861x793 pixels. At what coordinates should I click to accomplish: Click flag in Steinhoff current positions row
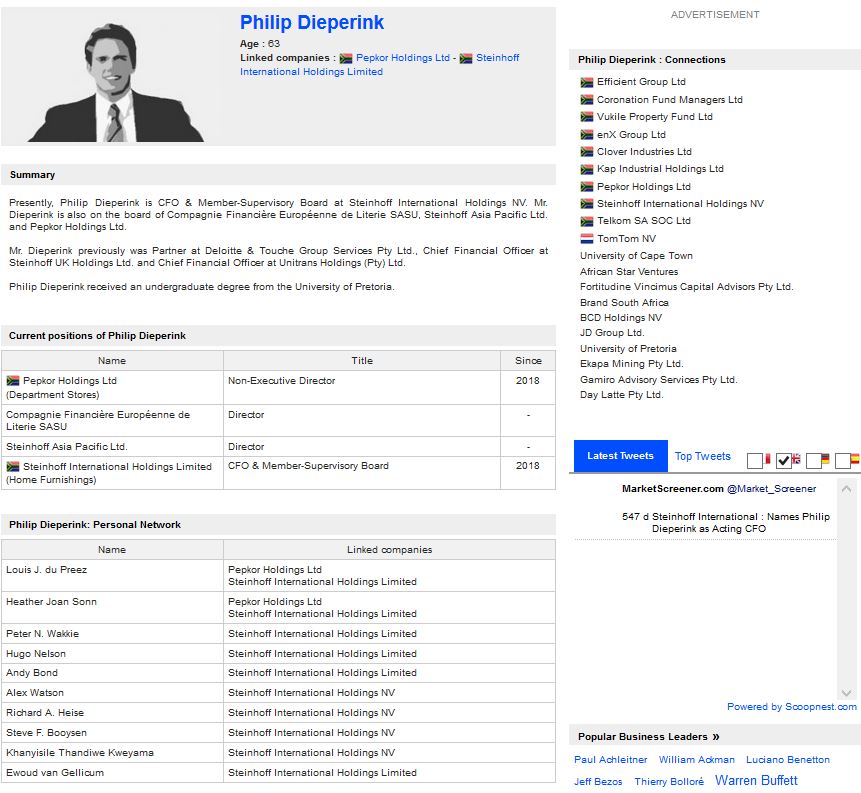point(13,467)
